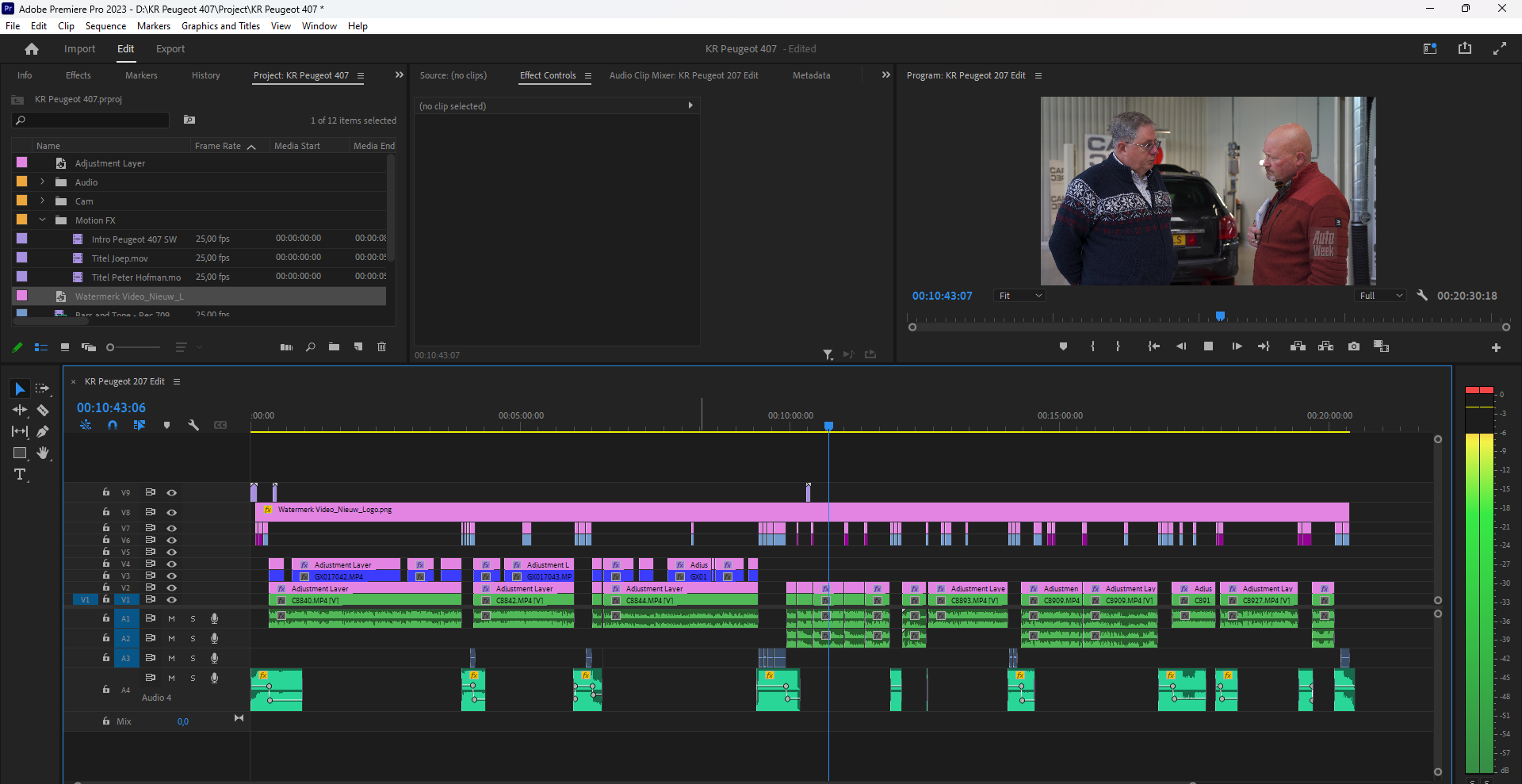Enable voice-over record on A1

pyautogui.click(x=214, y=618)
